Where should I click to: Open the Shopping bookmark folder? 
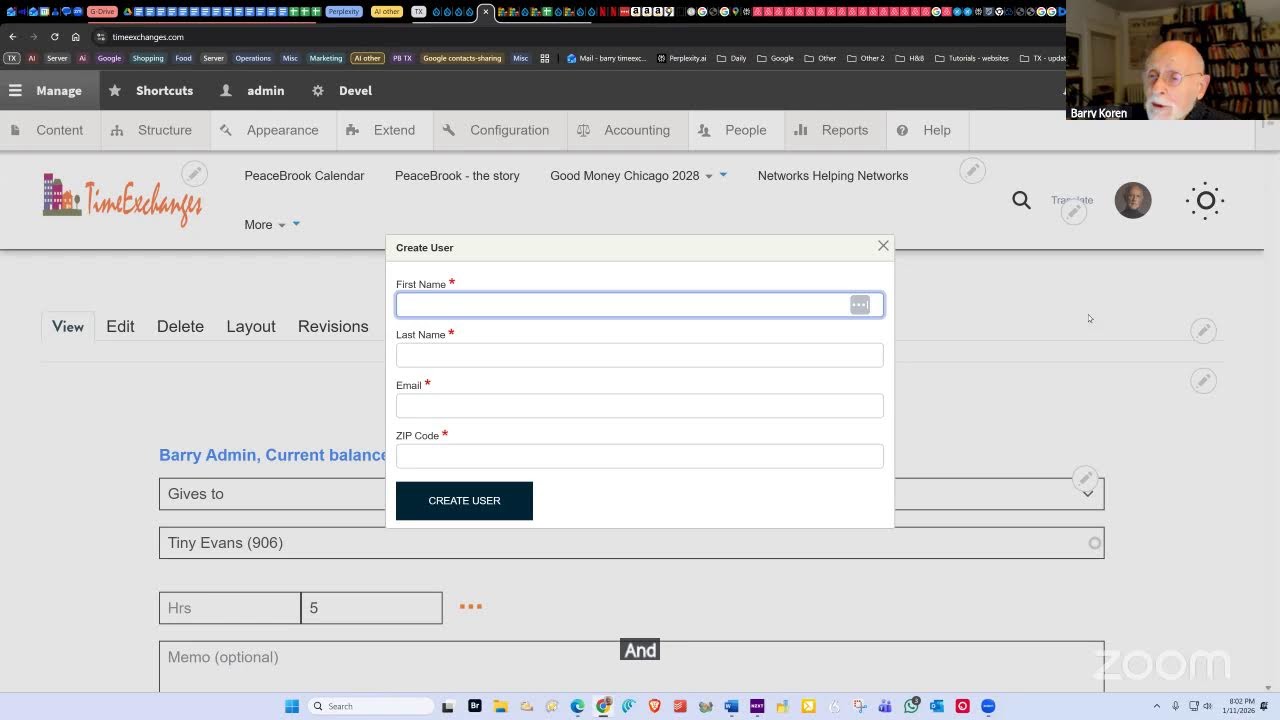[x=148, y=58]
